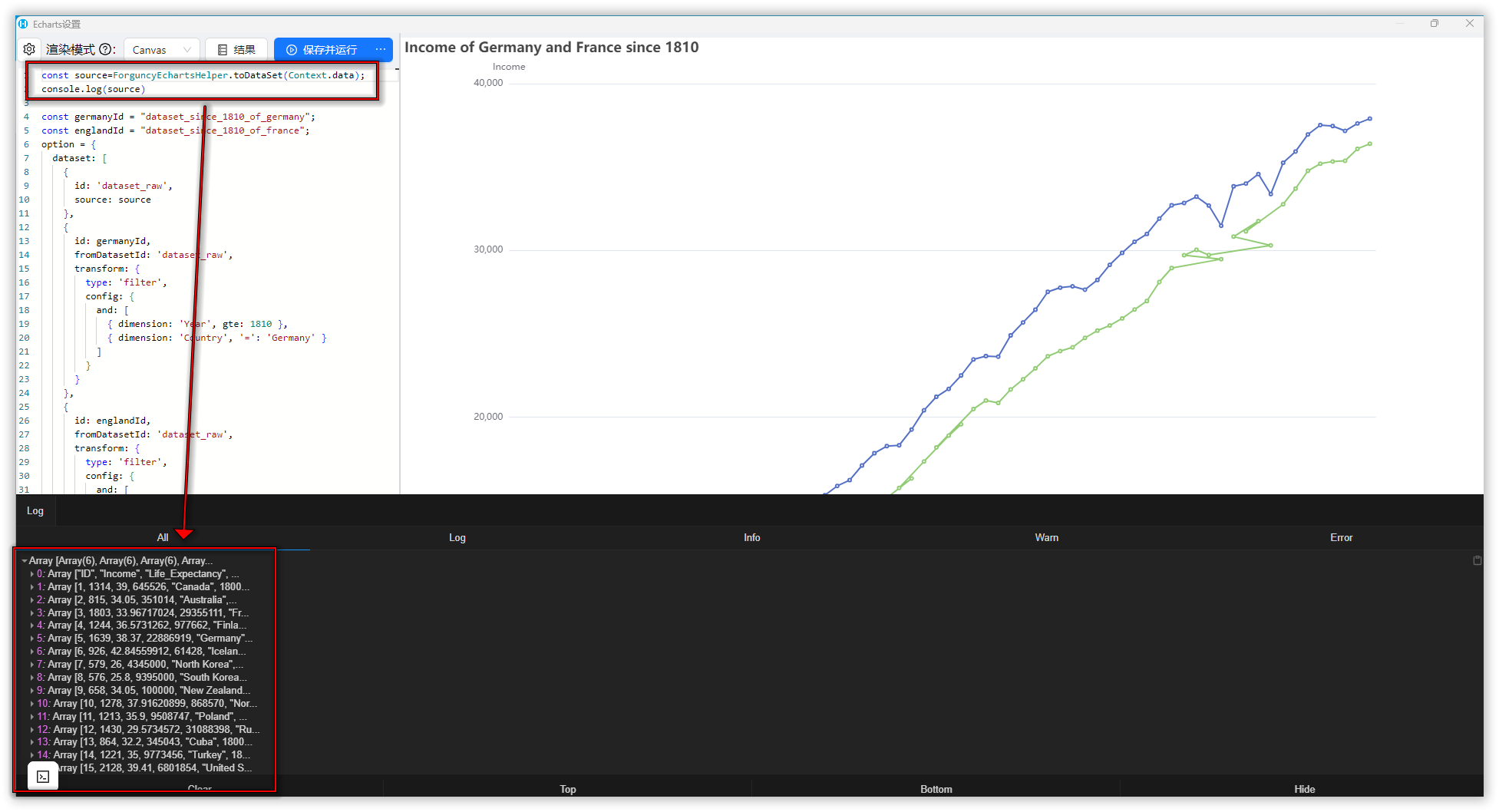Viewport: 1499px width, 812px height.
Task: Expand log entry 13 Cuba
Action: pos(32,742)
